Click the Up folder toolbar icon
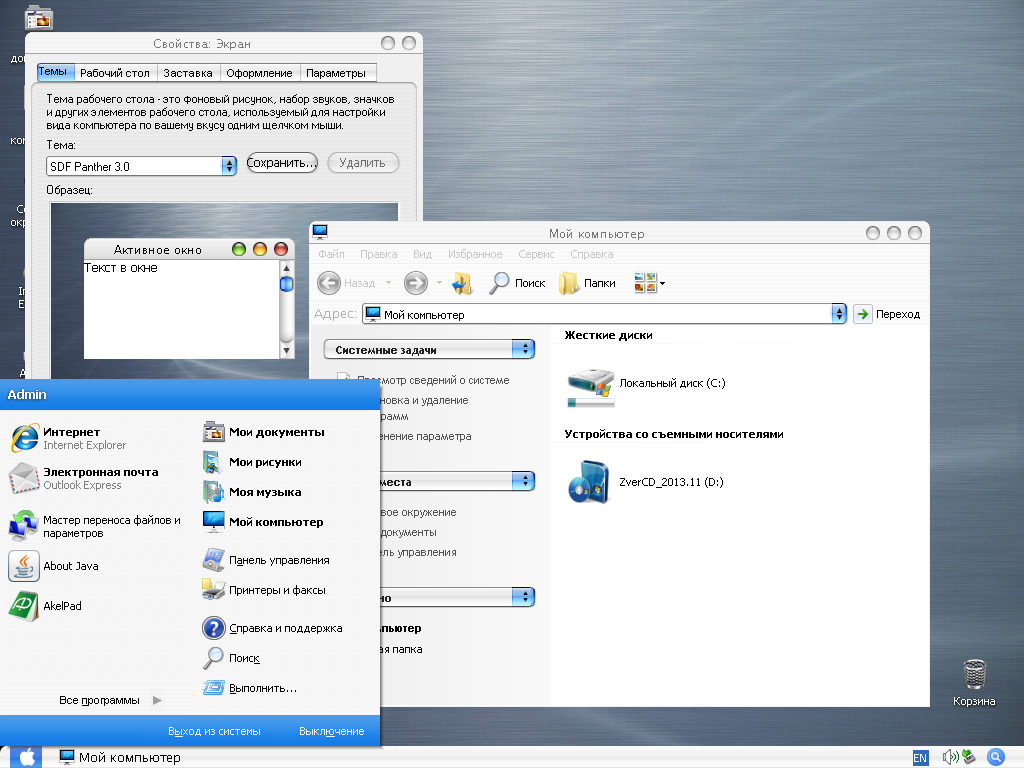Image resolution: width=1024 pixels, height=768 pixels. [462, 283]
